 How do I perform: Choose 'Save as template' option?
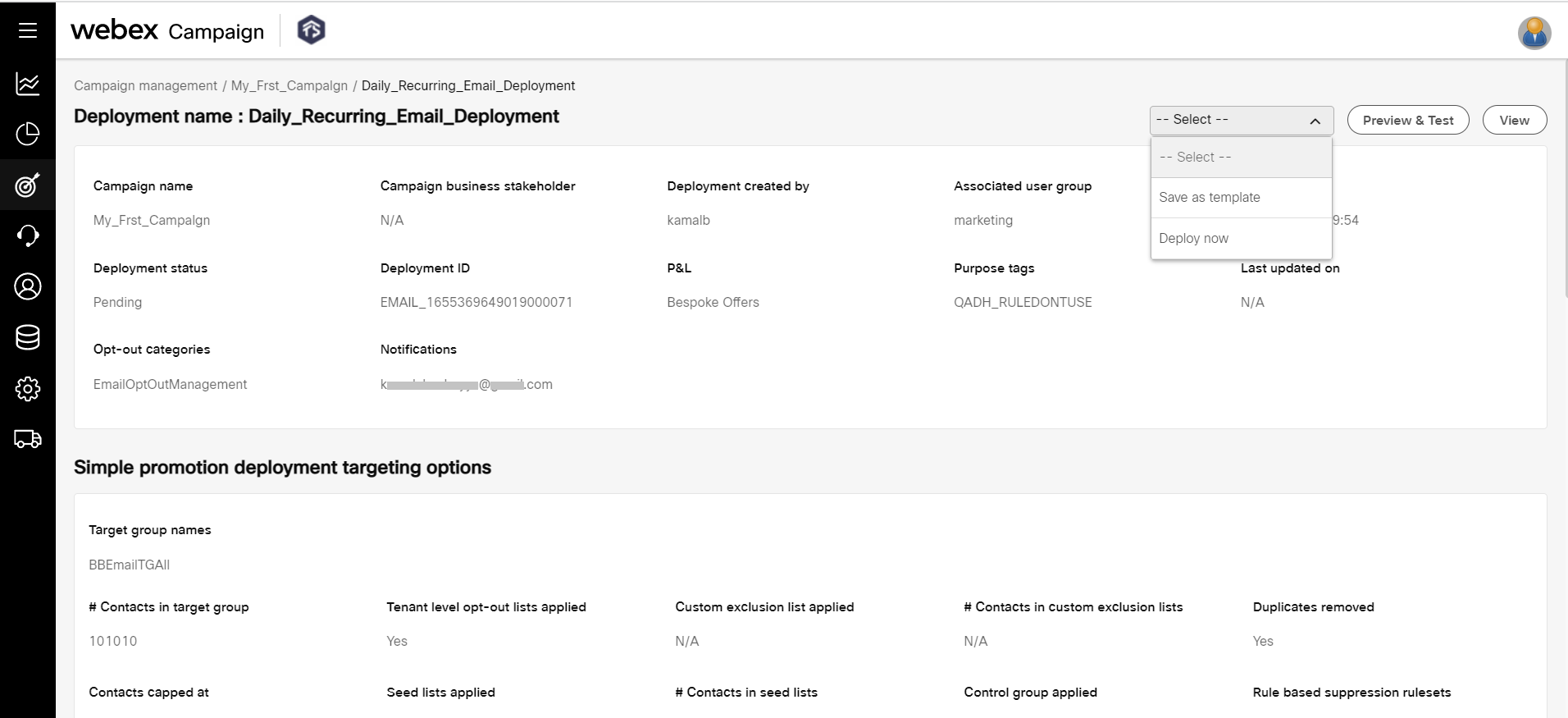click(x=1242, y=198)
